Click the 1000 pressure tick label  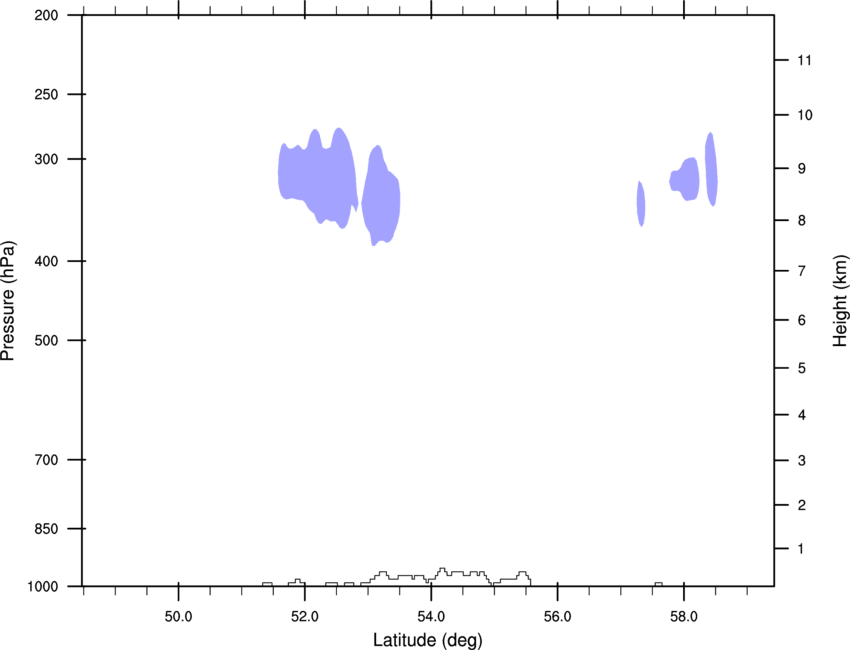[43, 587]
